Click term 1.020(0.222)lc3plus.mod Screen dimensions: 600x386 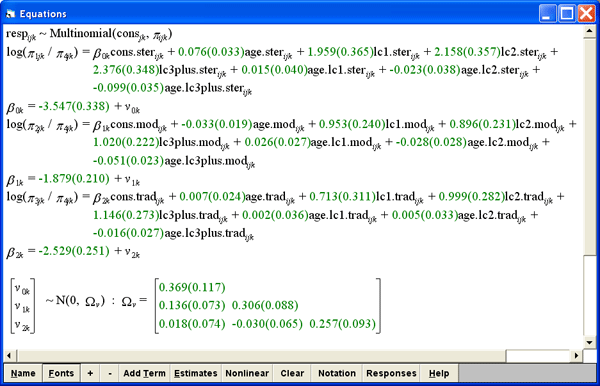[x=161, y=143]
